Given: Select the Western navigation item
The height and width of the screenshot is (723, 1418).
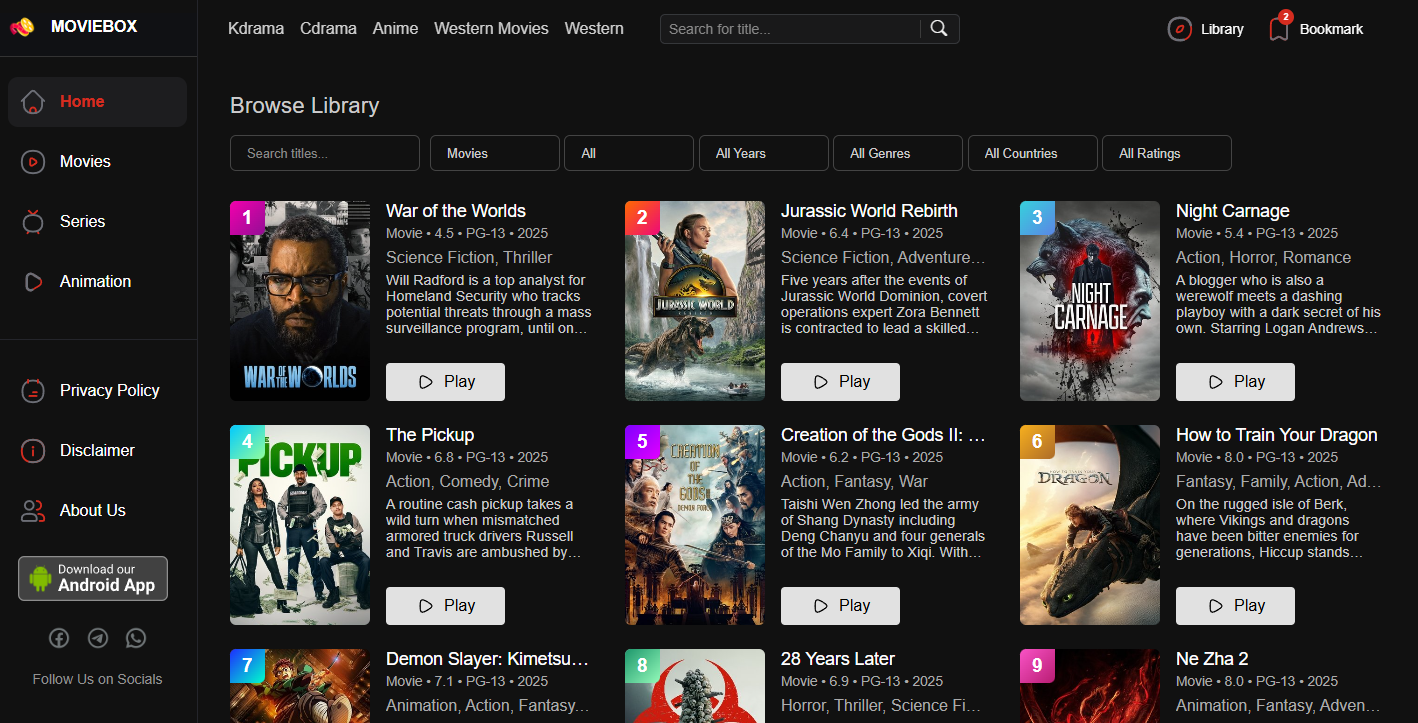Looking at the screenshot, I should click(594, 29).
